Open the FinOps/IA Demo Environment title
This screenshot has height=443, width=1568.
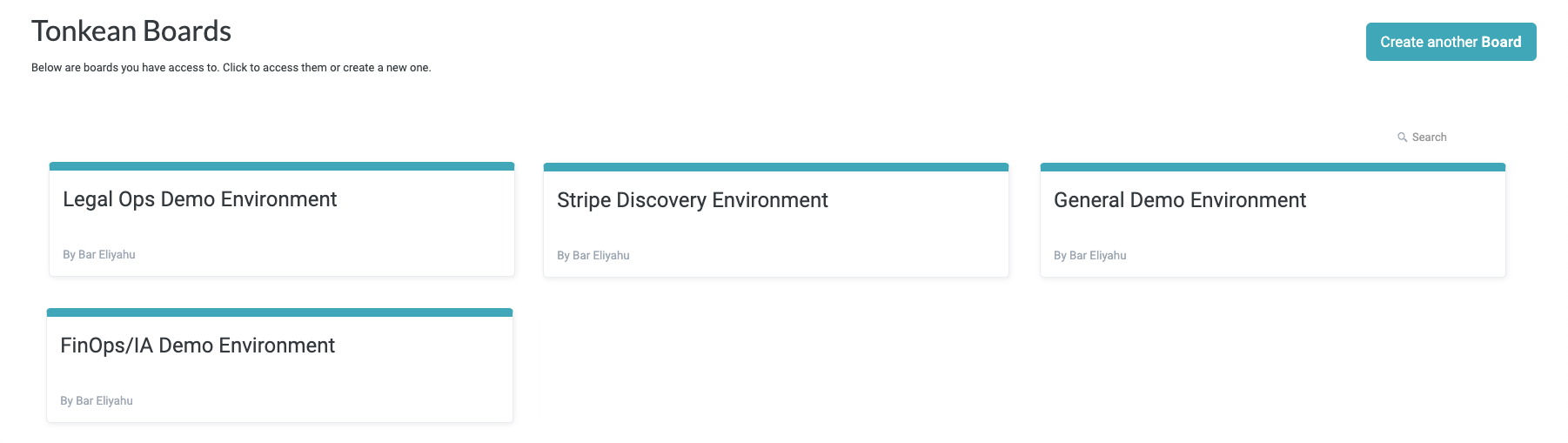[x=198, y=346]
